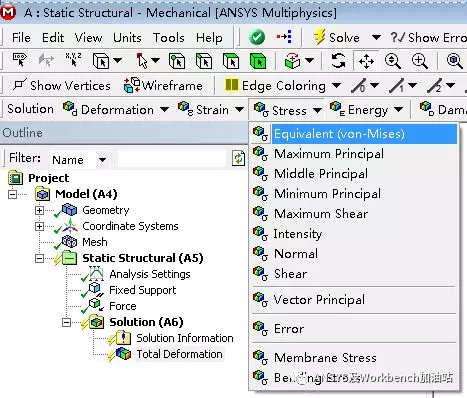Open the Units menu

[x=127, y=38]
